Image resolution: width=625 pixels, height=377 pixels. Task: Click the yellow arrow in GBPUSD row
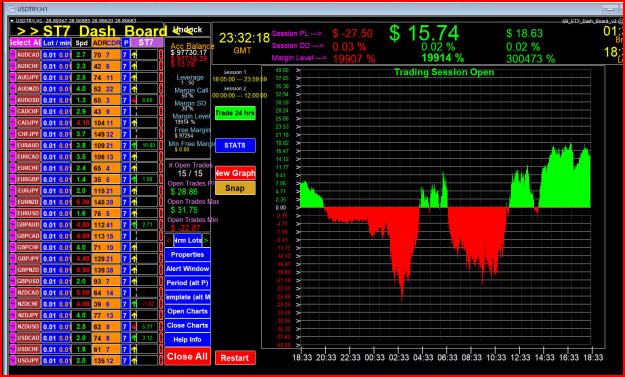(134, 281)
